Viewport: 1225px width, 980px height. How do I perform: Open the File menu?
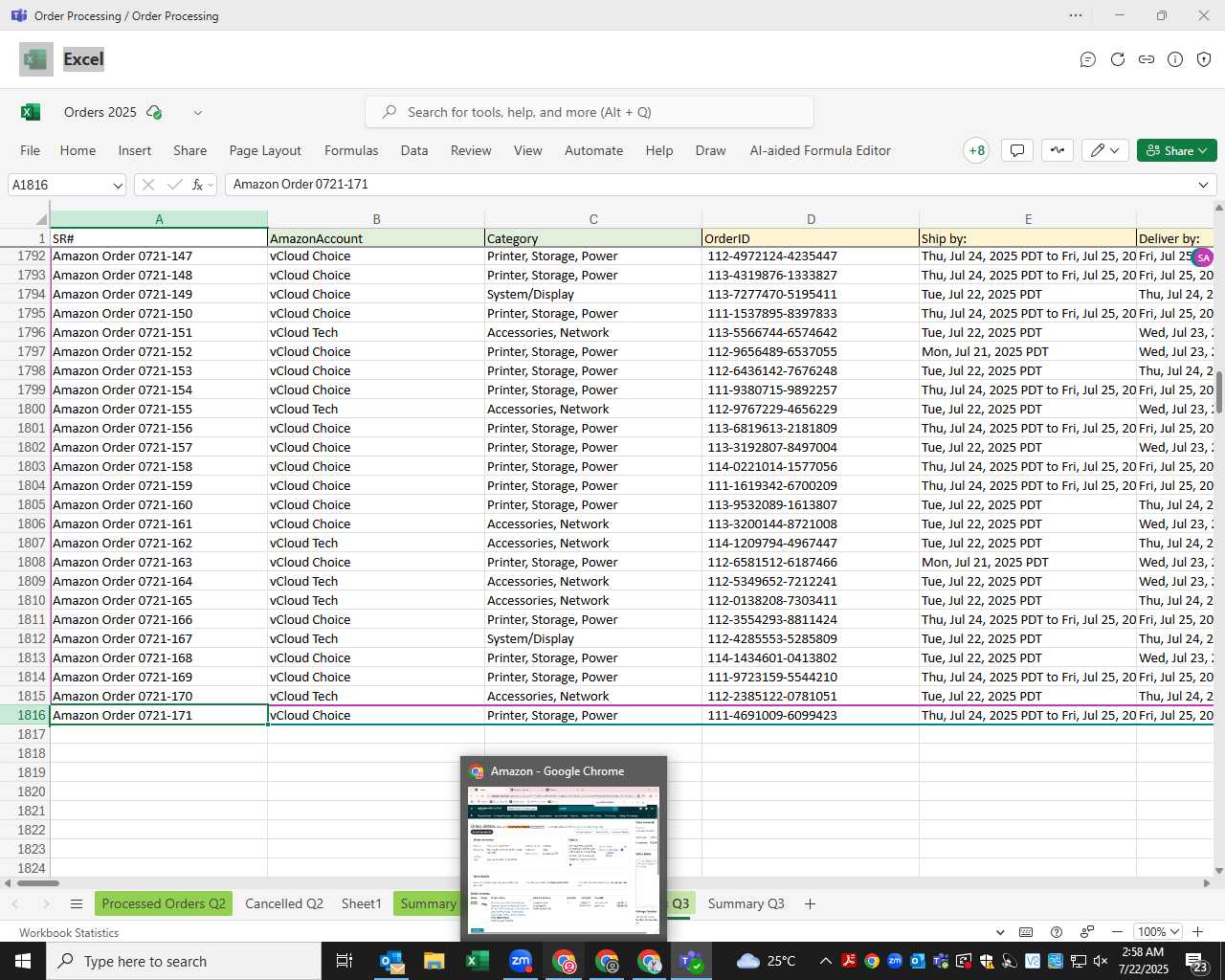31,150
